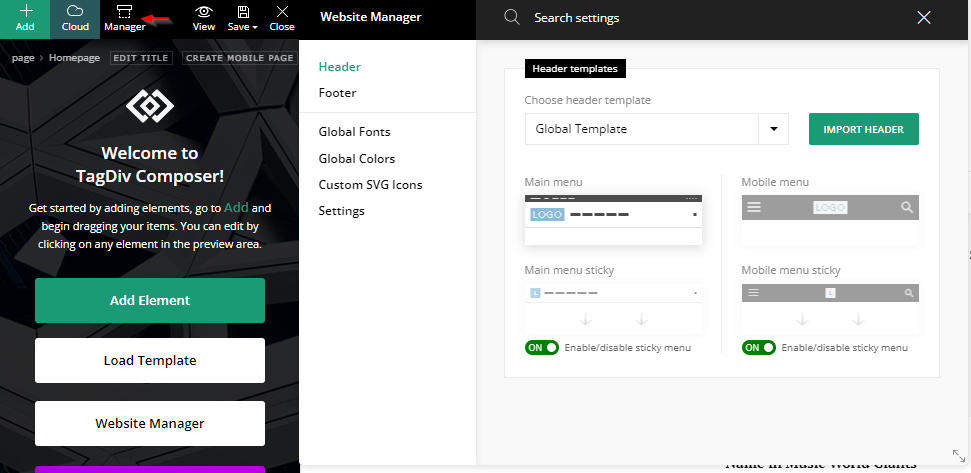Open Custom SVG Icons section

pyautogui.click(x=370, y=184)
